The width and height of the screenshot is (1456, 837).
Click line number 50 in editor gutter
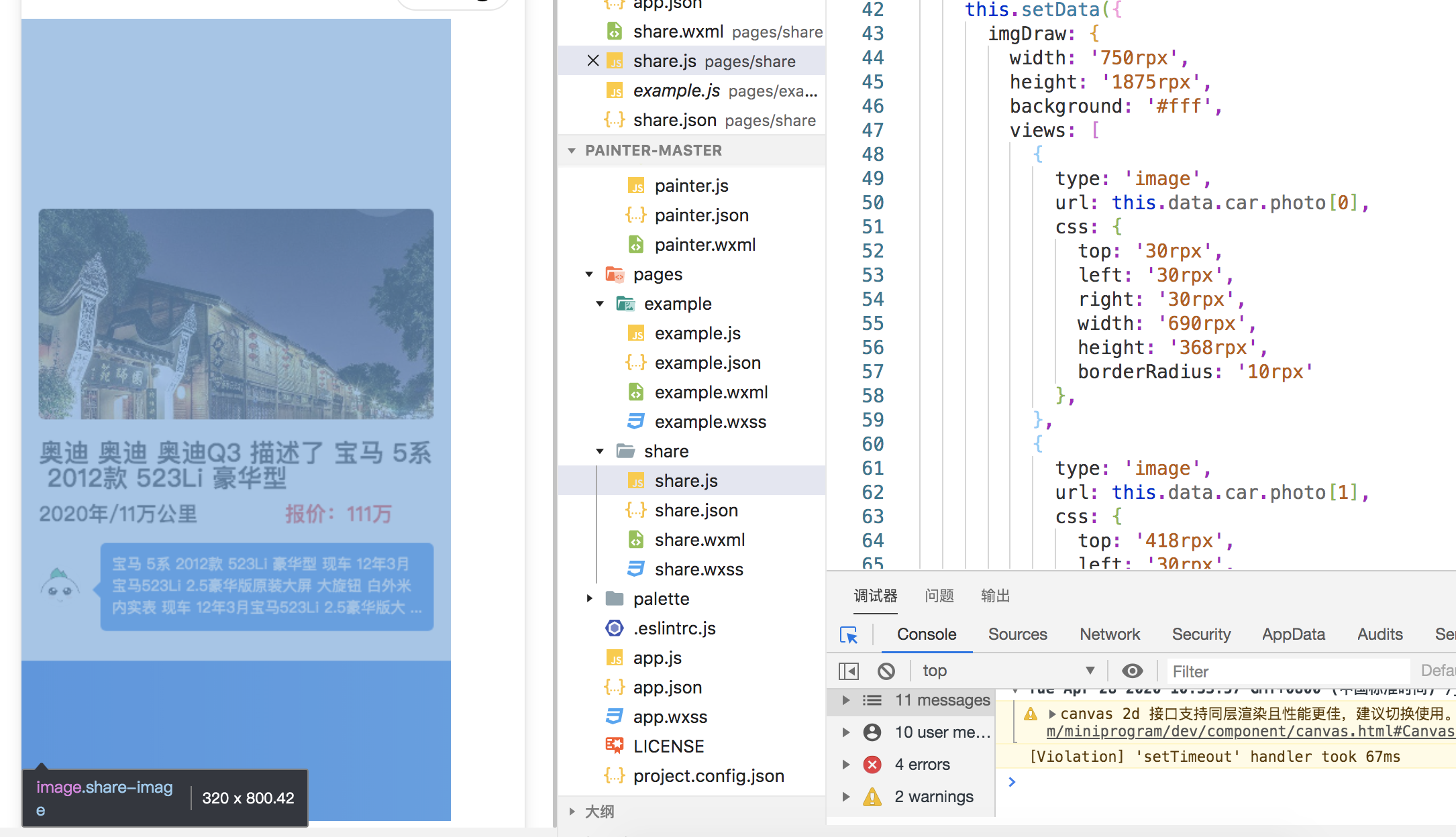point(873,203)
